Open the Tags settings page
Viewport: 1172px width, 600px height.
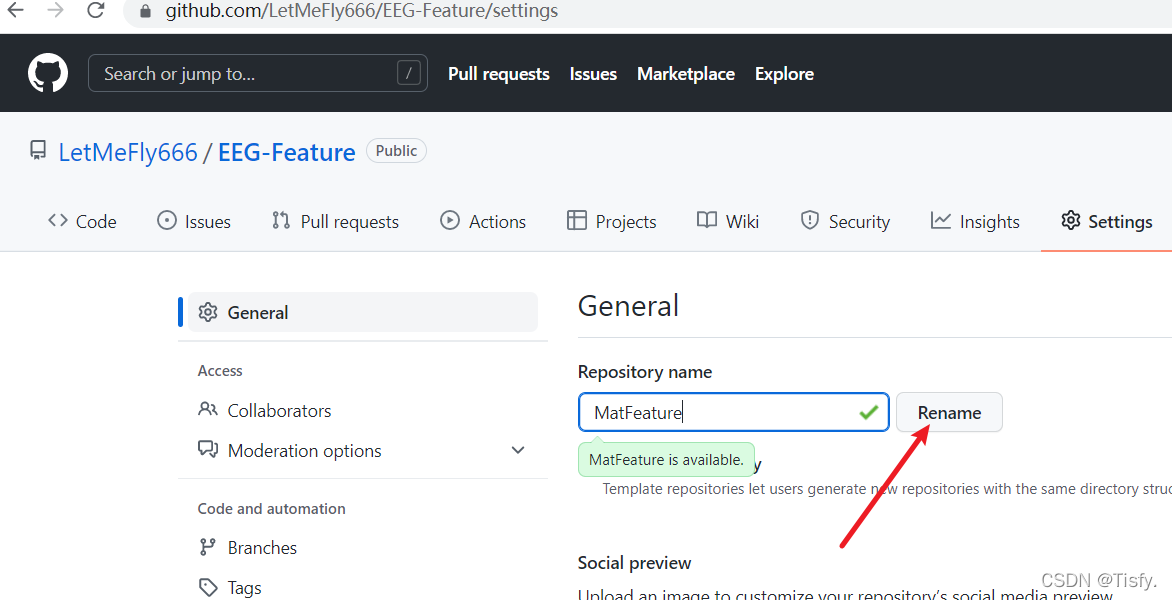pyautogui.click(x=244, y=588)
